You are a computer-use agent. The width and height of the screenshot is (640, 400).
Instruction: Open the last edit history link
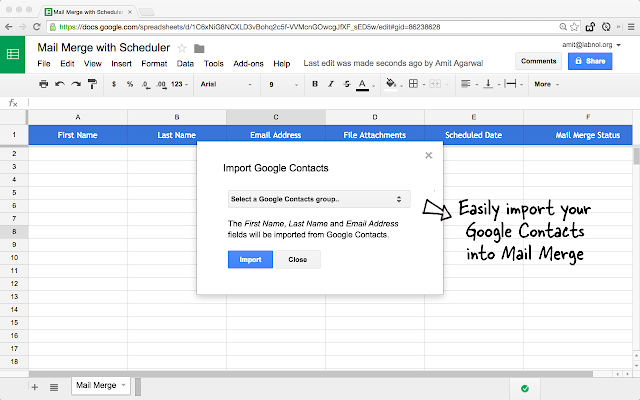(x=393, y=63)
